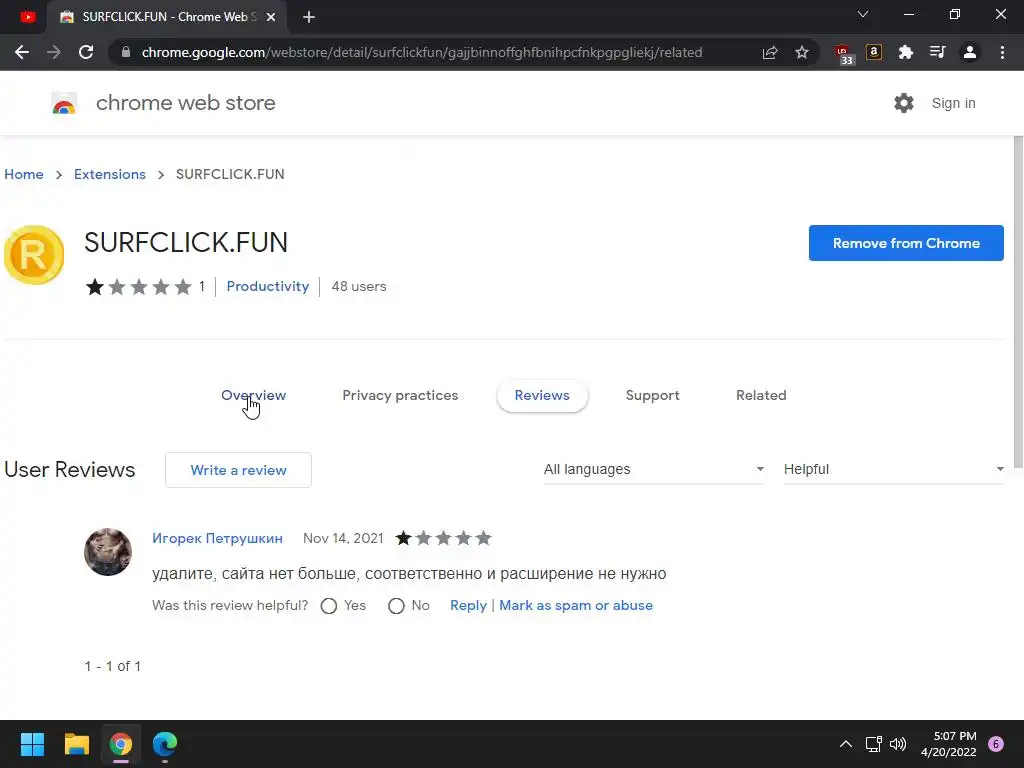Open the clock showing 5:07 PM
The image size is (1024, 768).
tap(948, 744)
